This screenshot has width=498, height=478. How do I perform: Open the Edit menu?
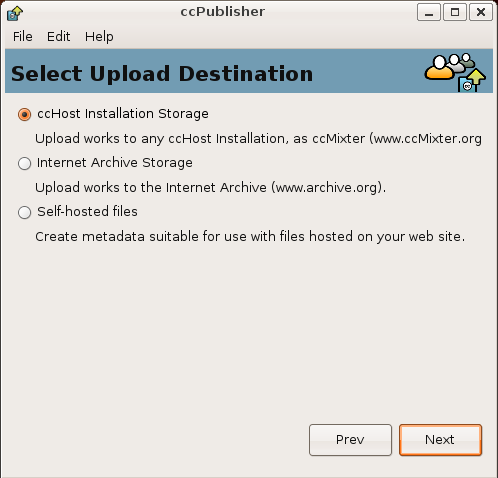click(58, 36)
